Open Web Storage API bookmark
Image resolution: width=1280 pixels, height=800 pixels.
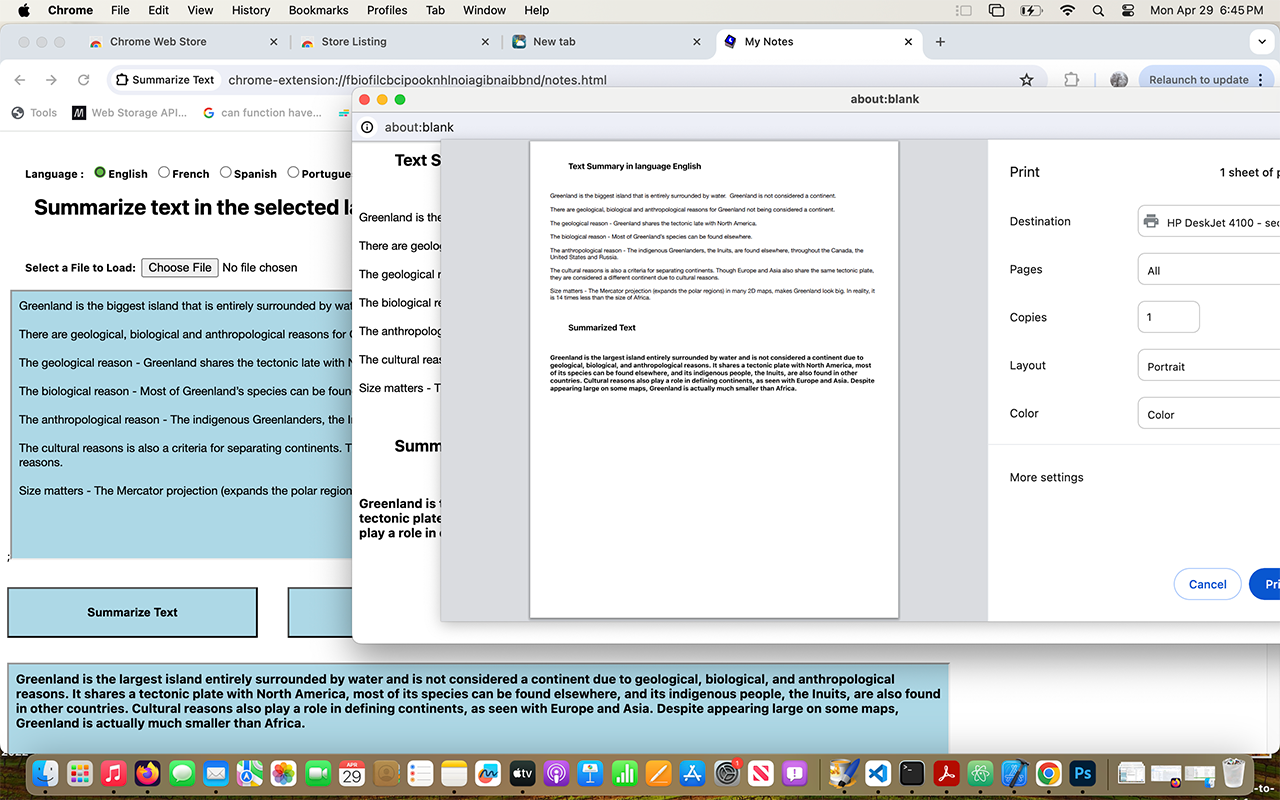coord(130,113)
